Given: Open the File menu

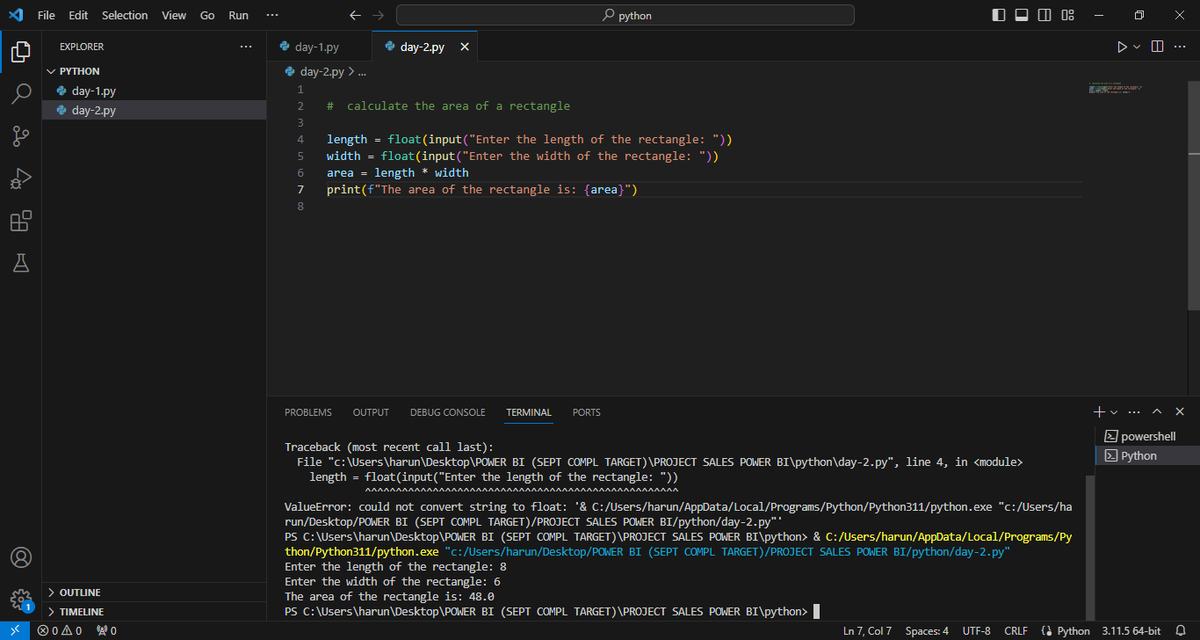Looking at the screenshot, I should 46,15.
